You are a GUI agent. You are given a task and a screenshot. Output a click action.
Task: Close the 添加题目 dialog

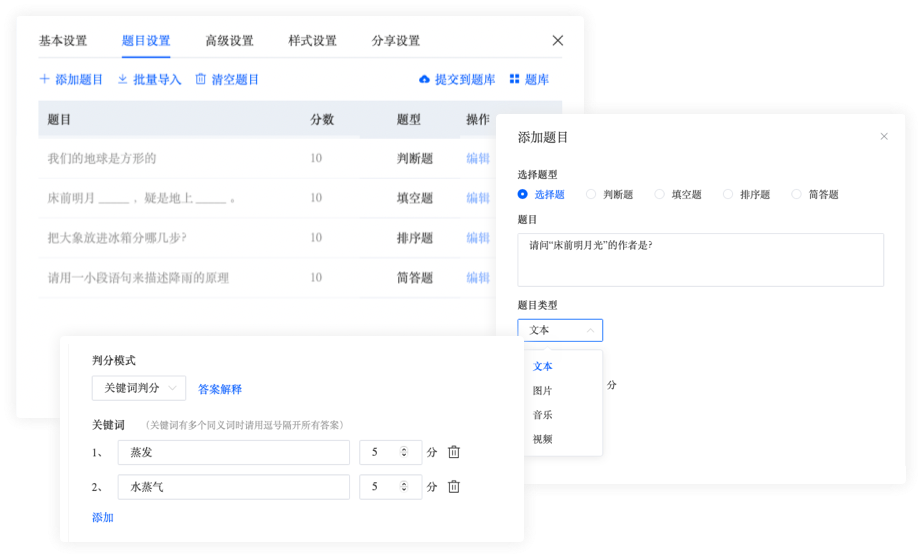884,136
